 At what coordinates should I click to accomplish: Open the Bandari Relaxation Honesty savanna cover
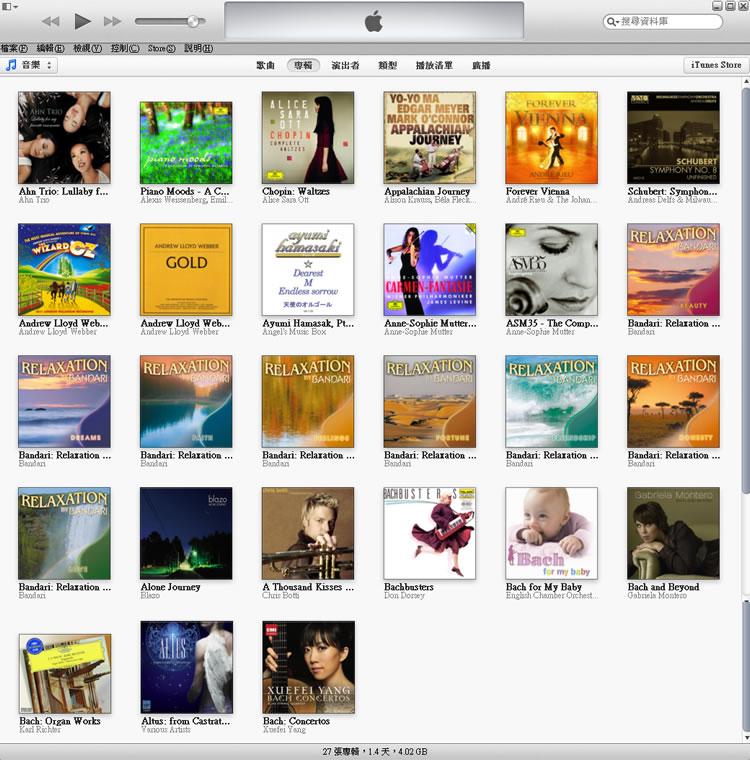click(673, 401)
